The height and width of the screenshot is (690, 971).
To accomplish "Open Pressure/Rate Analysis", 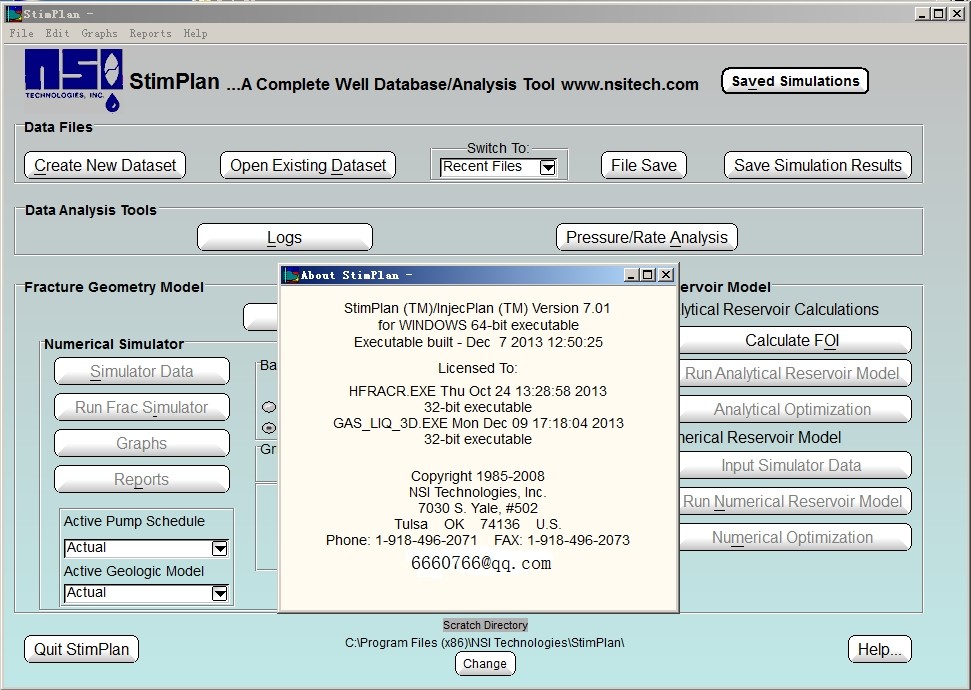I will (x=647, y=237).
